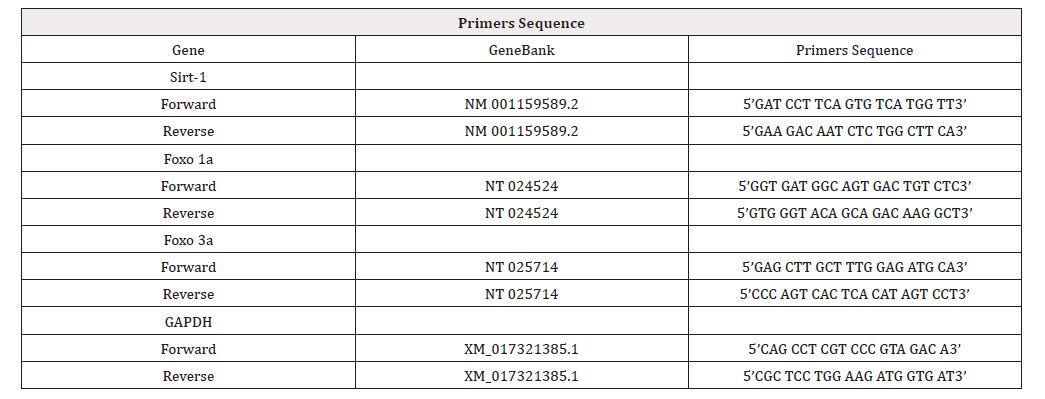Screen dimensions: 1045x399
Task: Select sequence 5'CCC AGT CAC TCA CAT AGT CCT3'
Action: [854, 294]
